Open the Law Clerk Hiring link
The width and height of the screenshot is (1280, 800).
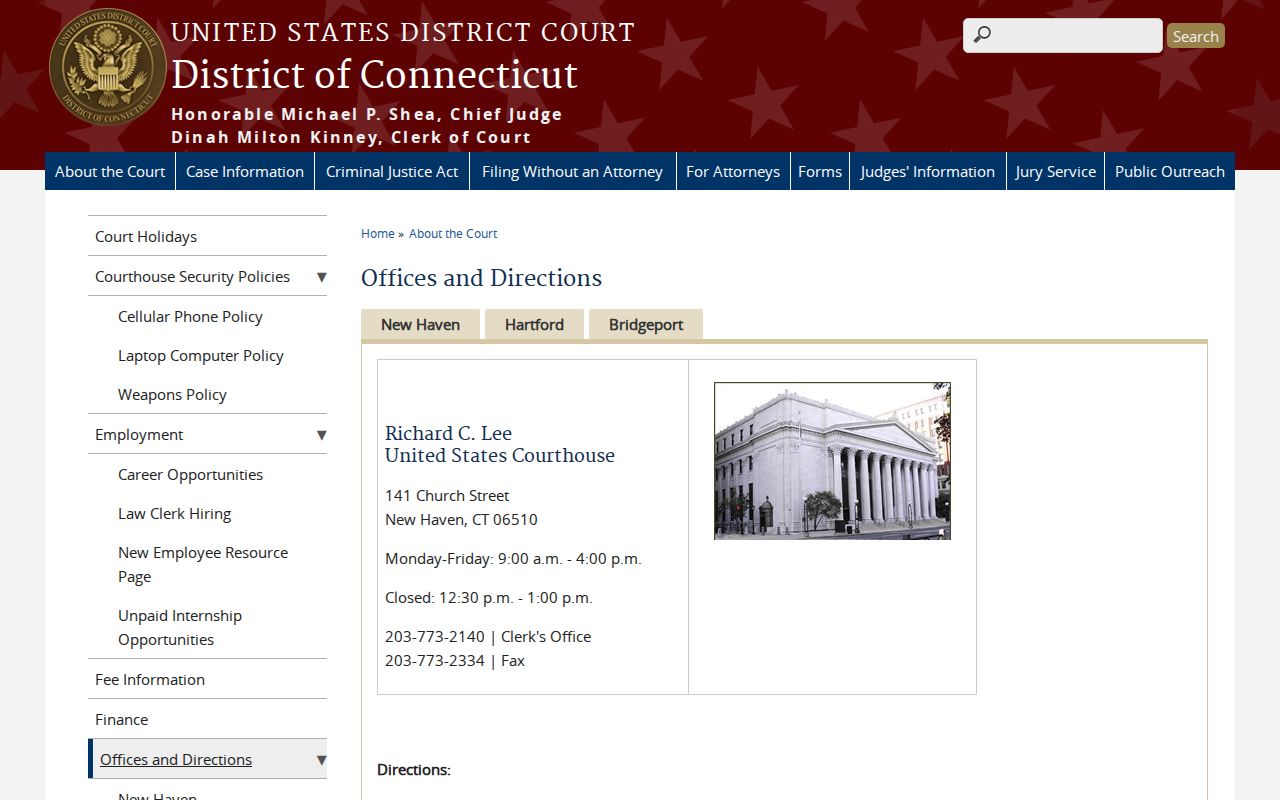click(174, 513)
